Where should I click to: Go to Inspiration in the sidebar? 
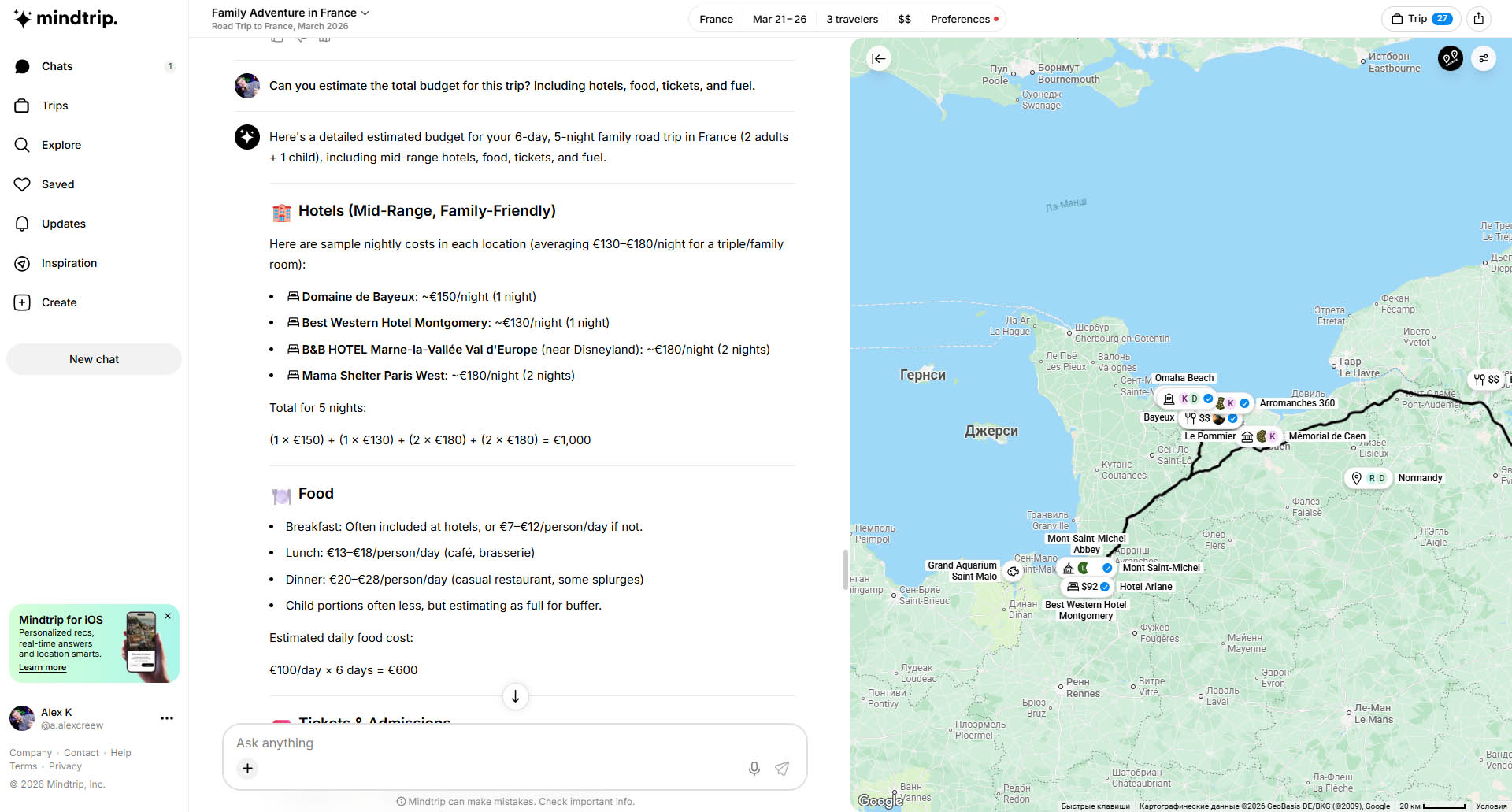[x=69, y=263]
